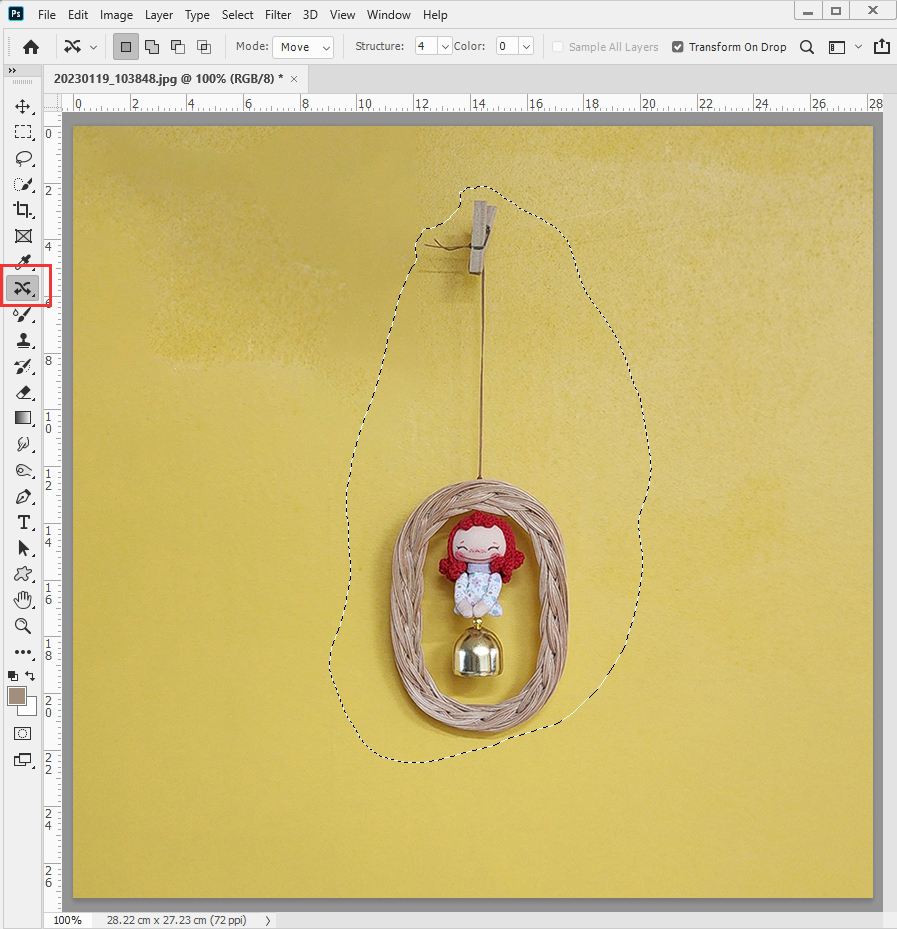
Task: Select the Horizontal Type tool
Action: pos(23,522)
